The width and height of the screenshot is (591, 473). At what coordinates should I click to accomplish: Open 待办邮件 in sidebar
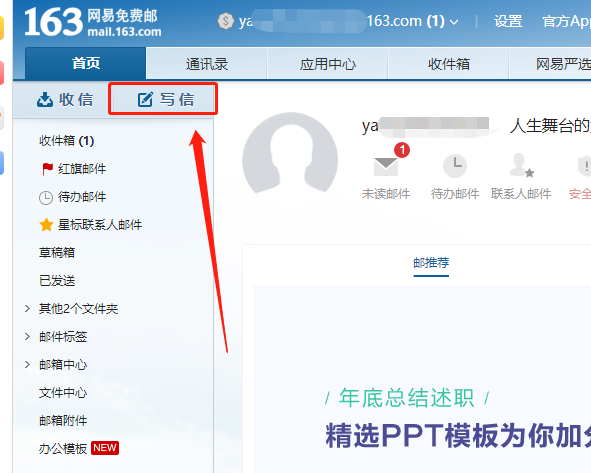[x=82, y=197]
